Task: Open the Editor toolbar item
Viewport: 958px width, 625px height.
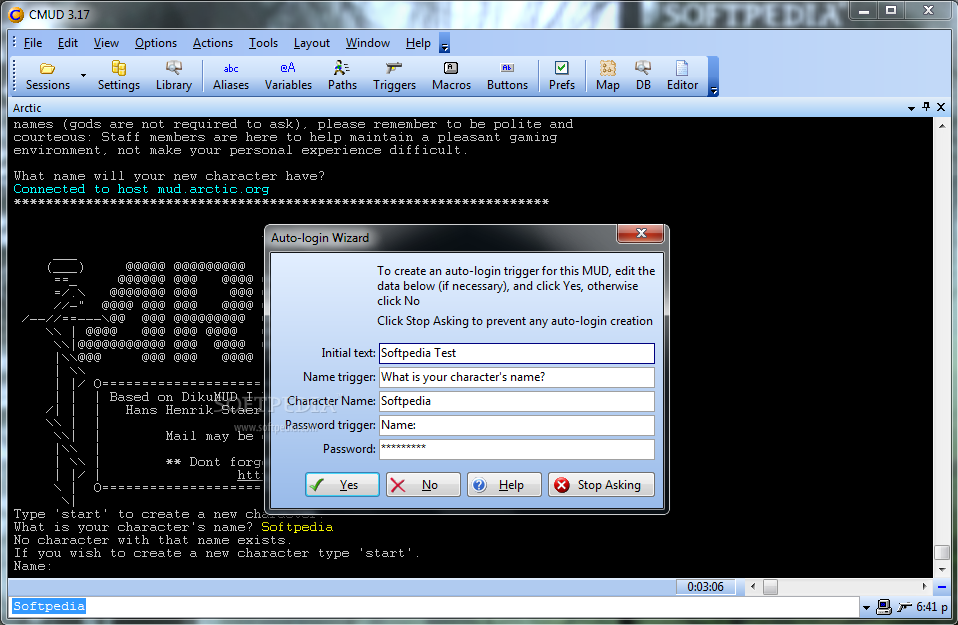Action: point(682,76)
